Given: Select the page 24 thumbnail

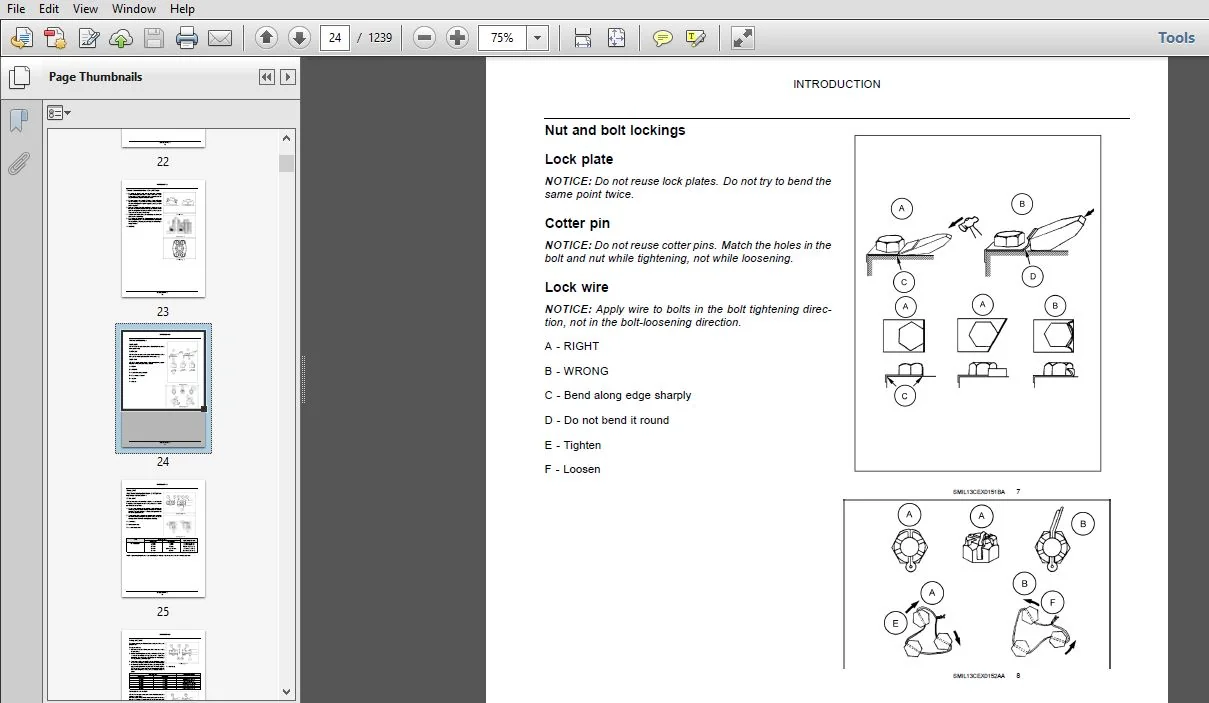Looking at the screenshot, I should pyautogui.click(x=163, y=389).
